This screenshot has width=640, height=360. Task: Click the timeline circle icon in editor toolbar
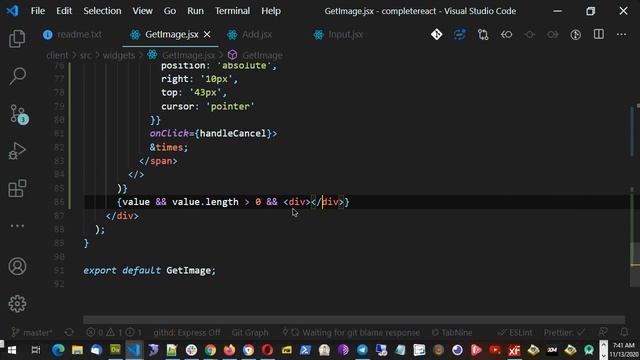coord(576,34)
